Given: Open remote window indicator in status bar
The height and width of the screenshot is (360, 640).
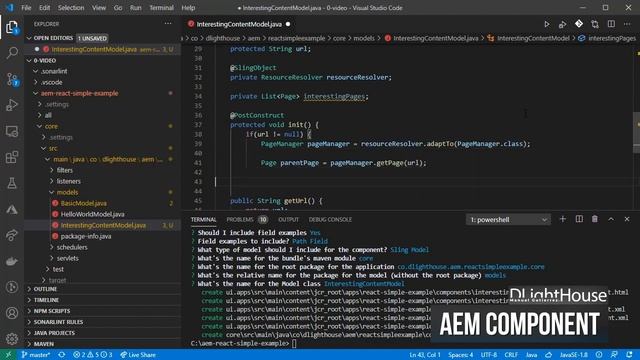Looking at the screenshot, I should (8, 355).
